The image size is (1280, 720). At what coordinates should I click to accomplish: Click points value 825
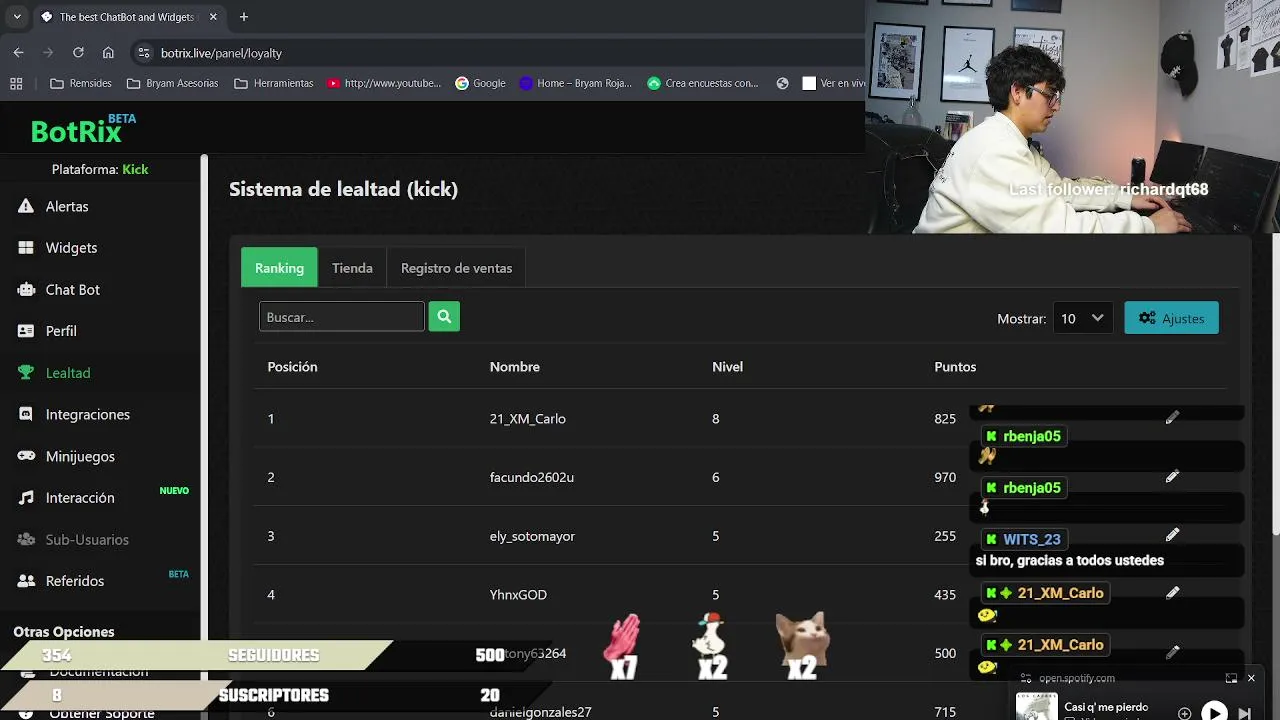(x=945, y=419)
